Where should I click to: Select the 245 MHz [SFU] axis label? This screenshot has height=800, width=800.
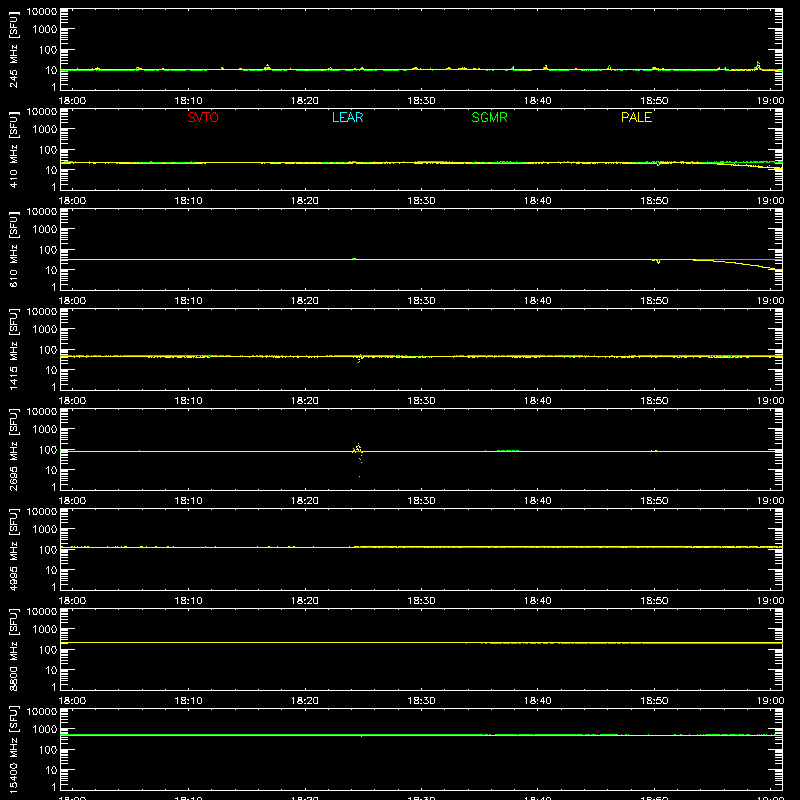[13, 49]
